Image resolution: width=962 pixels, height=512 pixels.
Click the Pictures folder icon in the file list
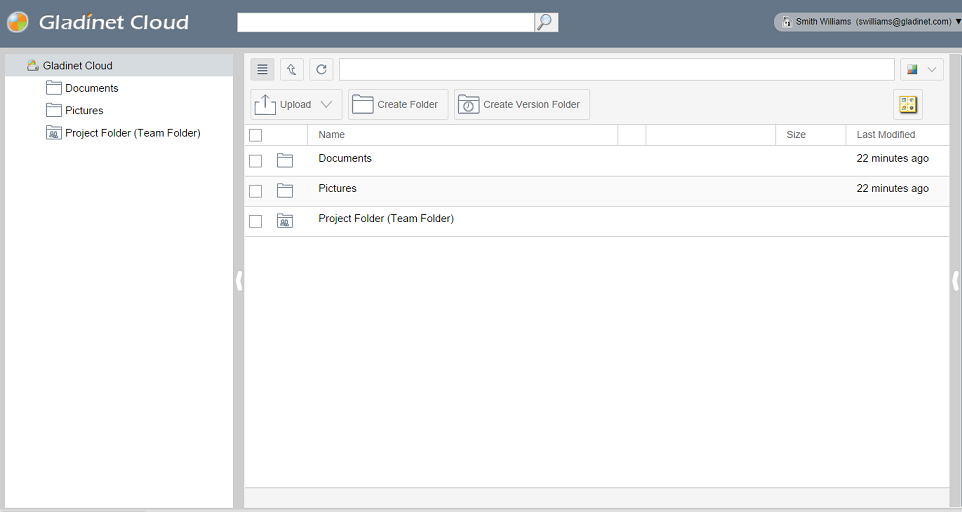pyautogui.click(x=285, y=190)
